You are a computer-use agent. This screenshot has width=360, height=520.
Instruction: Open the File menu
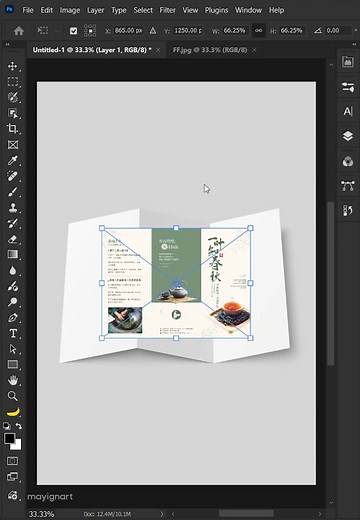pos(28,10)
